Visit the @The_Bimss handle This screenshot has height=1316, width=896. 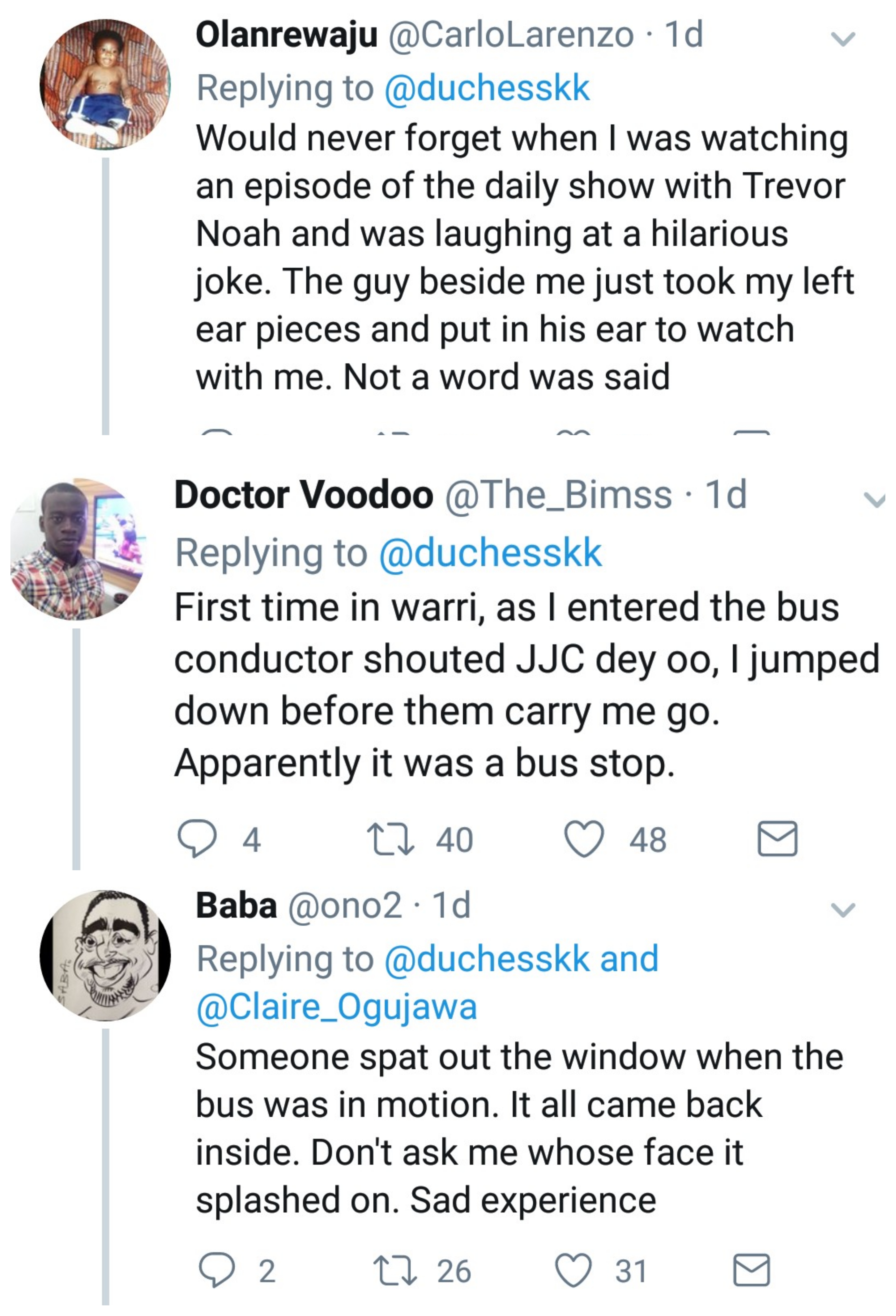point(558,495)
